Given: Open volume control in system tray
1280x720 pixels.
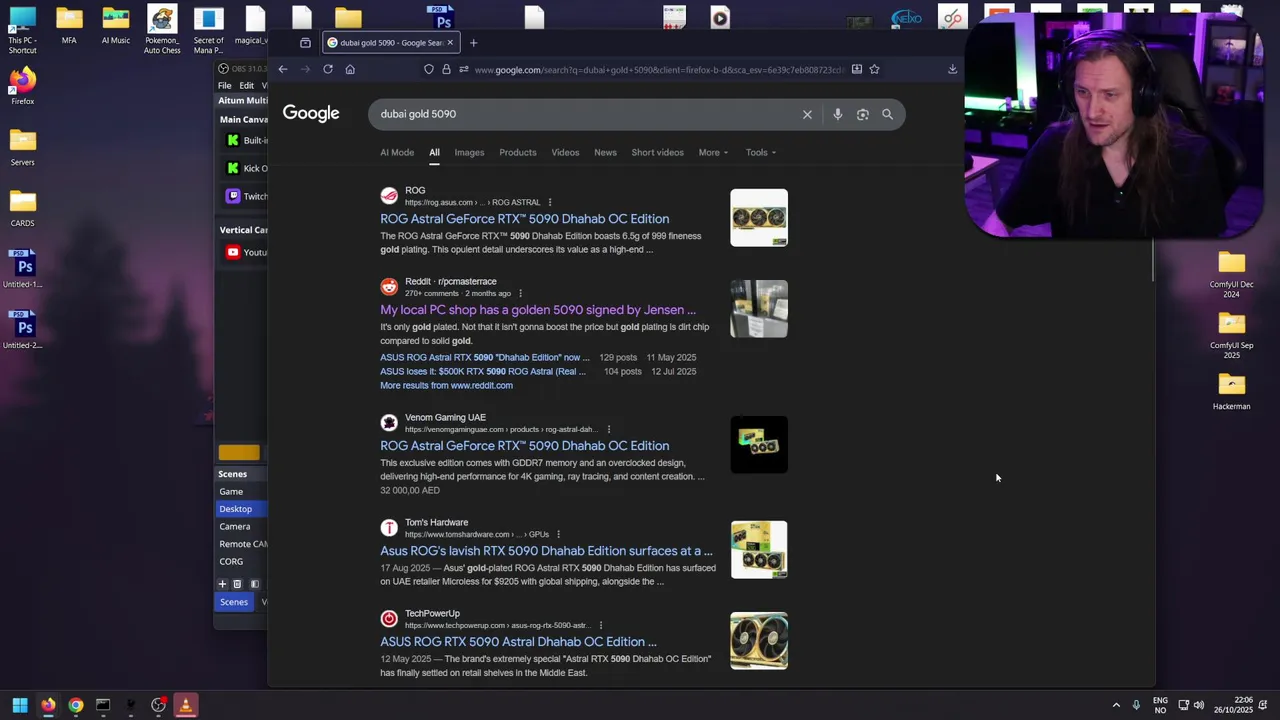Looking at the screenshot, I should tap(1198, 705).
